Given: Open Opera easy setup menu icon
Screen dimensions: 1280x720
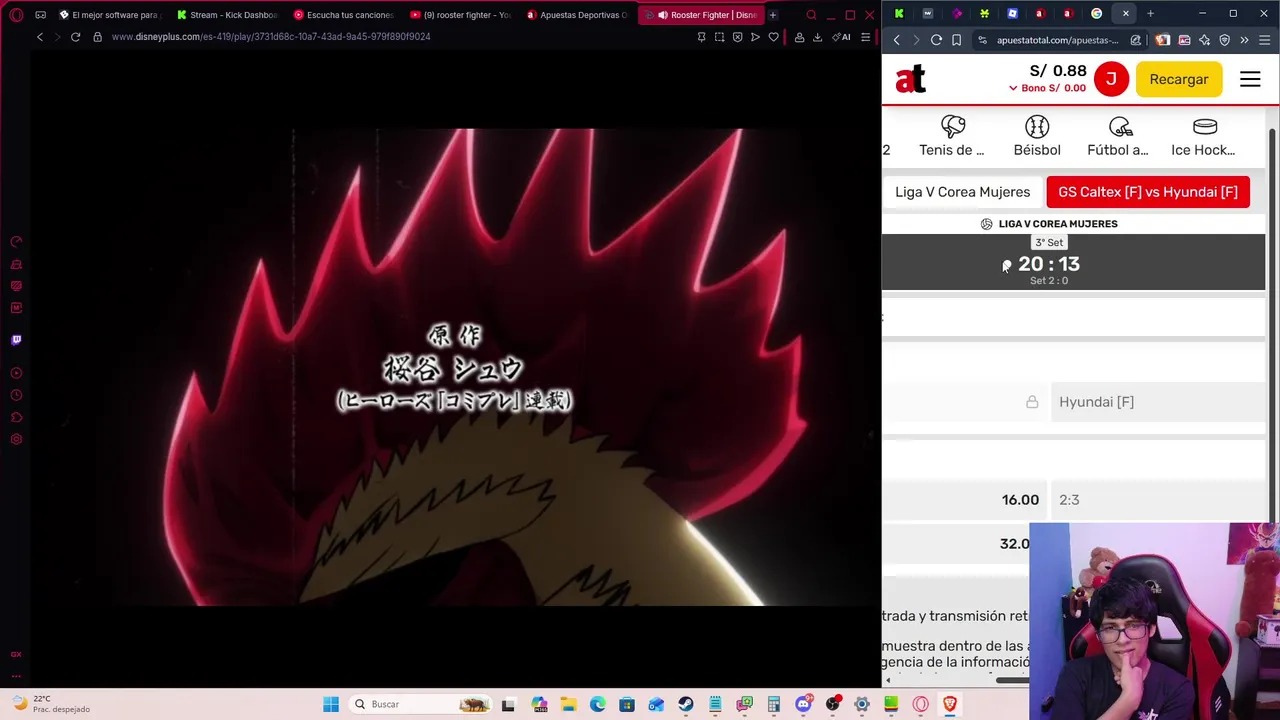Looking at the screenshot, I should click(x=865, y=37).
